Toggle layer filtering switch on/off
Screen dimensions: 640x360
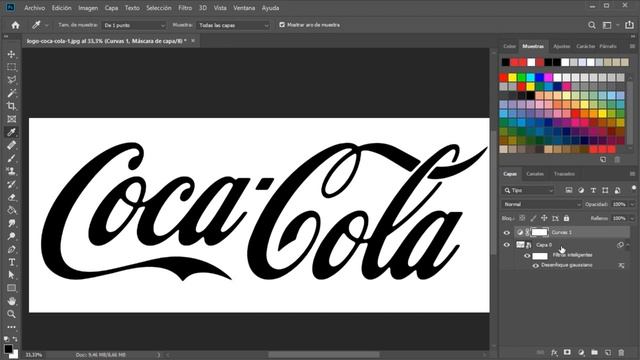633,188
